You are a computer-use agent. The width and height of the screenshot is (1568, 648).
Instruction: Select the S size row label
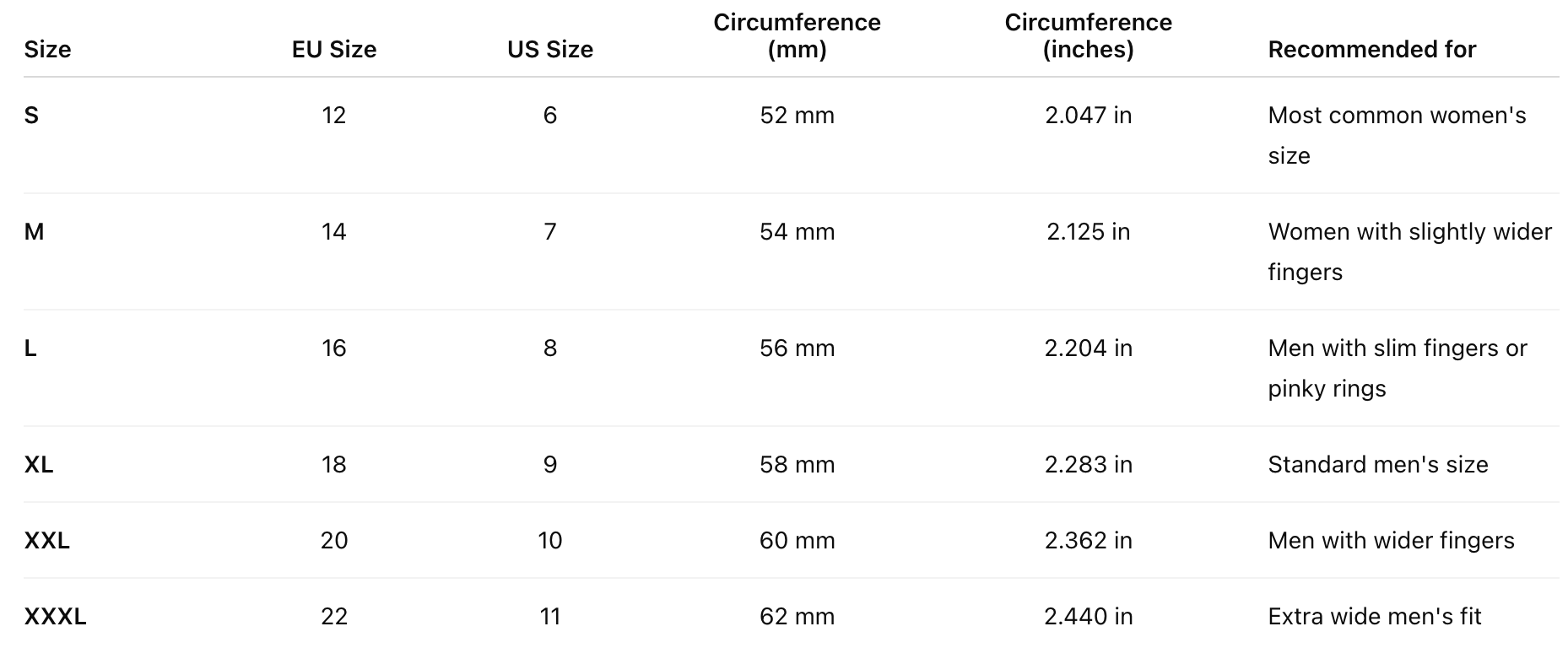coord(31,116)
